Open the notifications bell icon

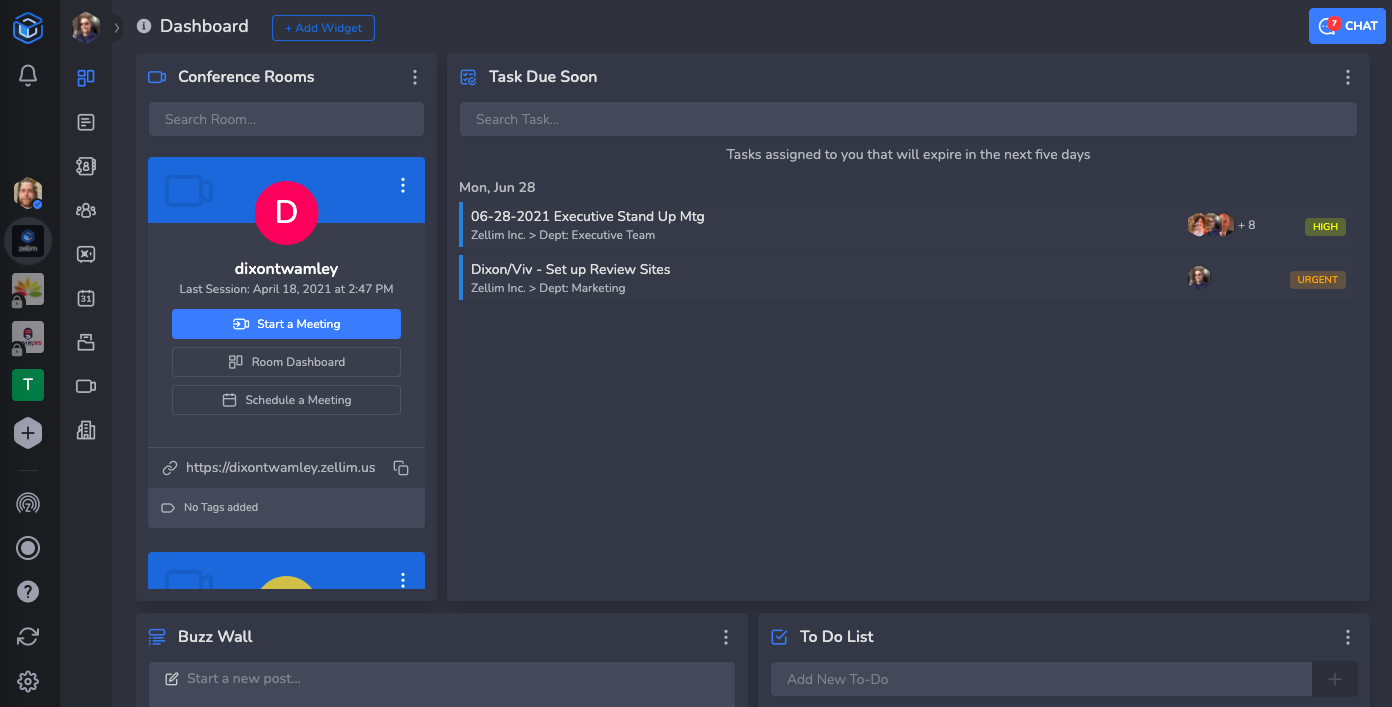[28, 75]
